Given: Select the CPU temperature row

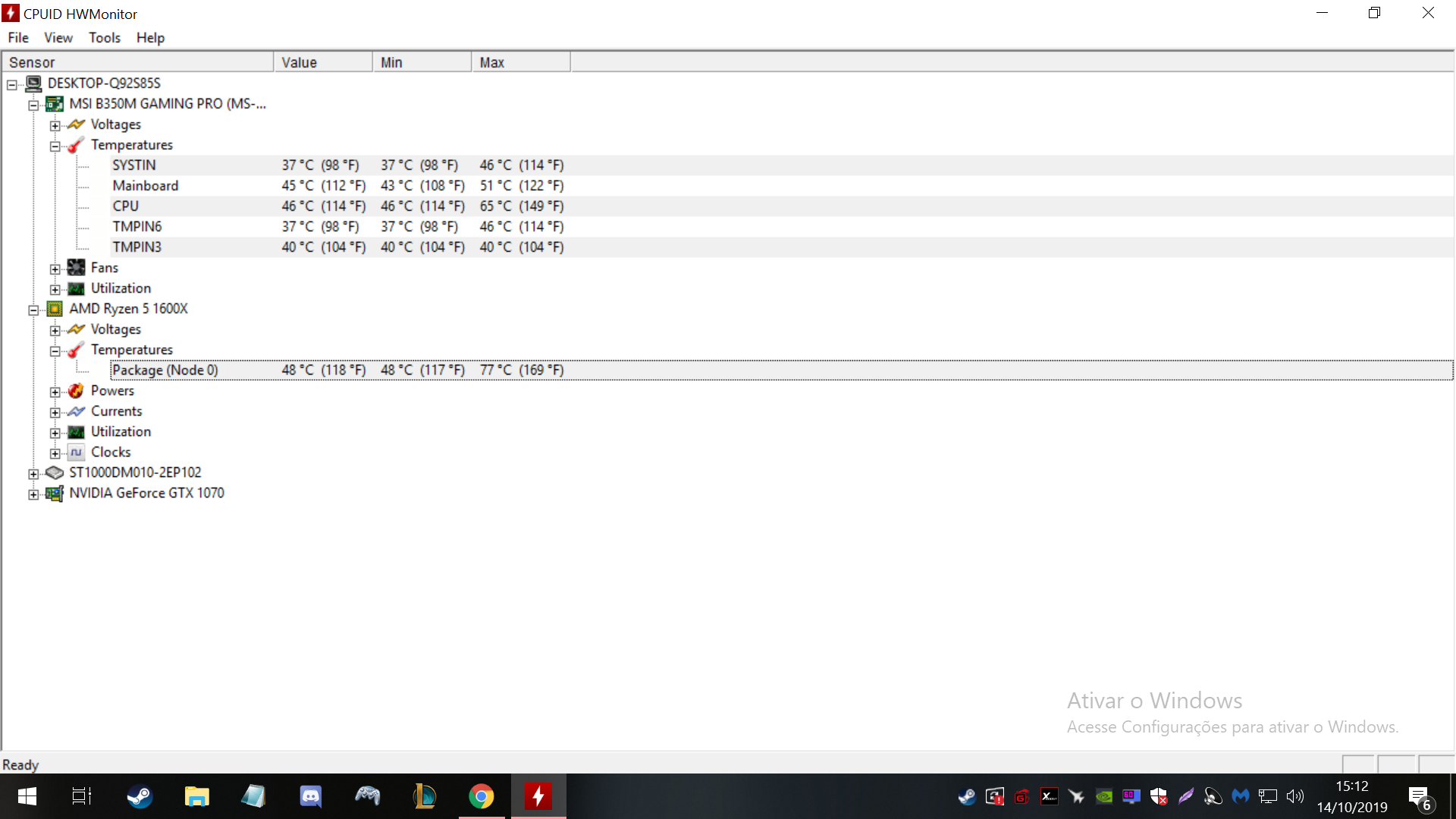Looking at the screenshot, I should pyautogui.click(x=781, y=206).
